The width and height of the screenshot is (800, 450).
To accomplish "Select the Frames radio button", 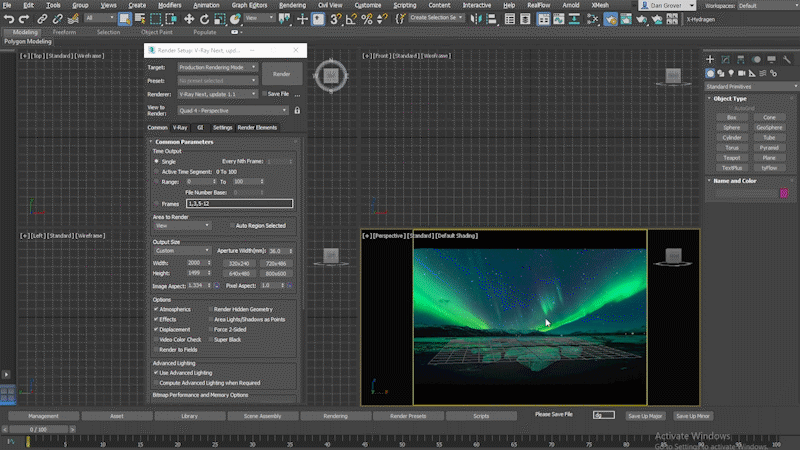I will coord(157,203).
